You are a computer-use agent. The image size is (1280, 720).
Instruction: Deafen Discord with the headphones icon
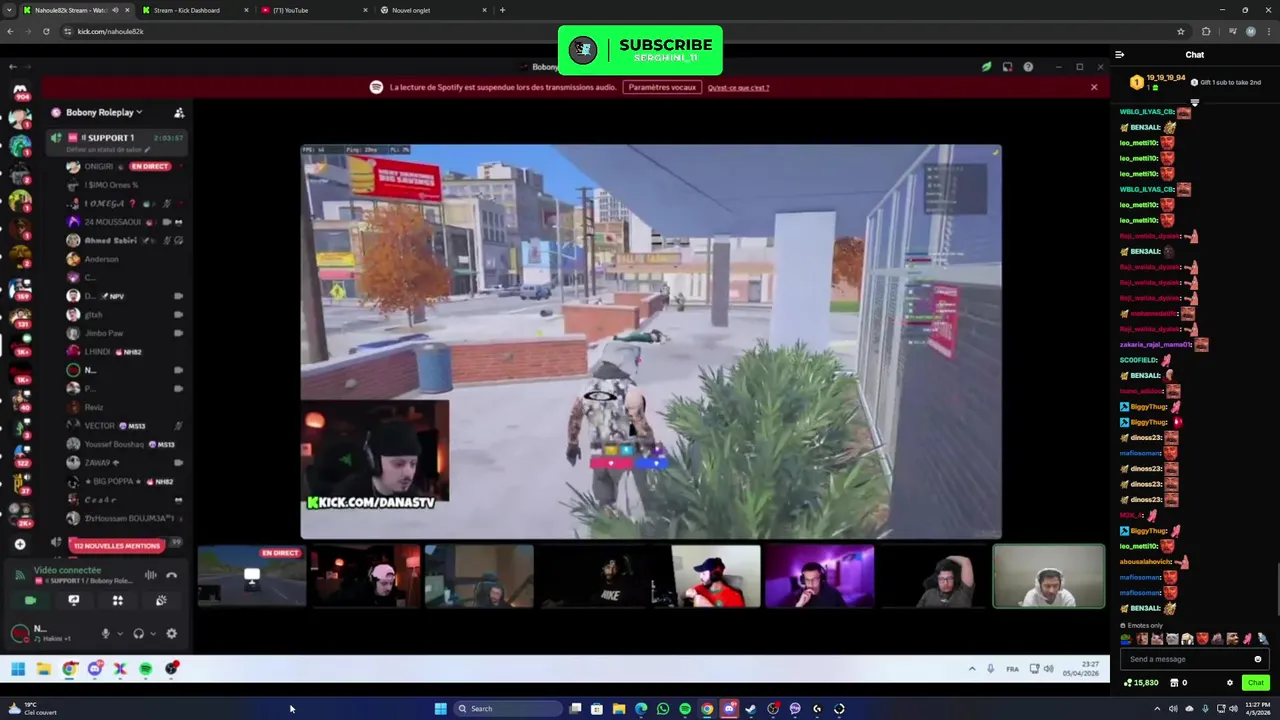coord(139,633)
